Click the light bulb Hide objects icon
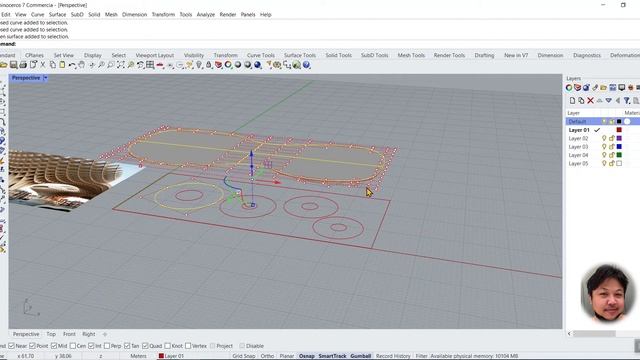This screenshot has height=360, width=640. coord(199,64)
